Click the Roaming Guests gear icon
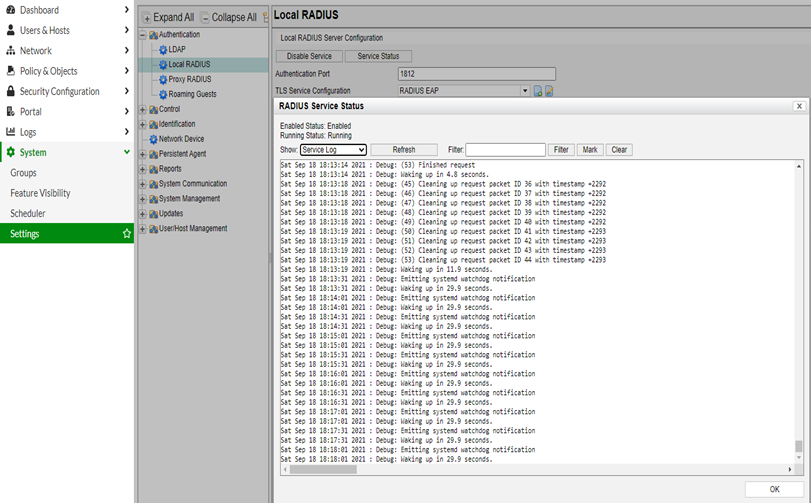The height and width of the screenshot is (503, 811). [x=163, y=95]
